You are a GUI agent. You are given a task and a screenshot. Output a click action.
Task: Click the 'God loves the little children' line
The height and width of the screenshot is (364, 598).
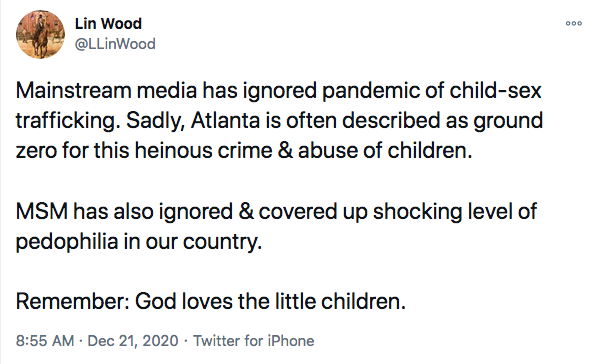[211, 301]
